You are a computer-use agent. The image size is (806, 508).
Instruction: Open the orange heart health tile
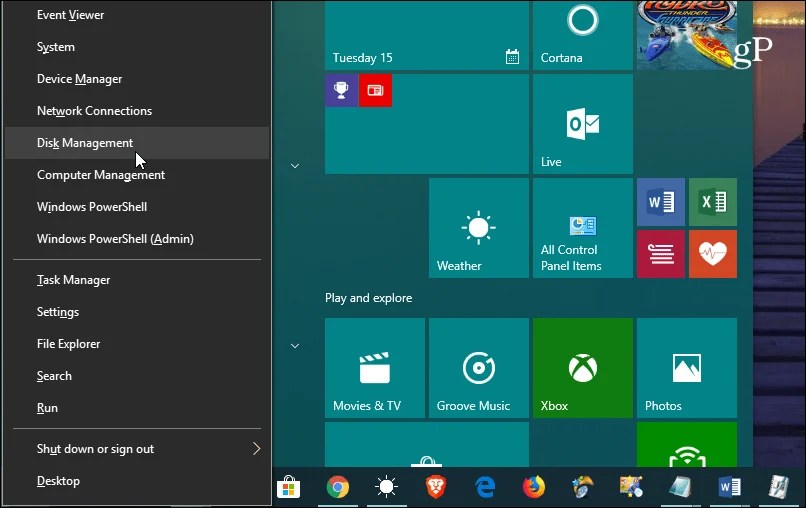[x=713, y=254]
